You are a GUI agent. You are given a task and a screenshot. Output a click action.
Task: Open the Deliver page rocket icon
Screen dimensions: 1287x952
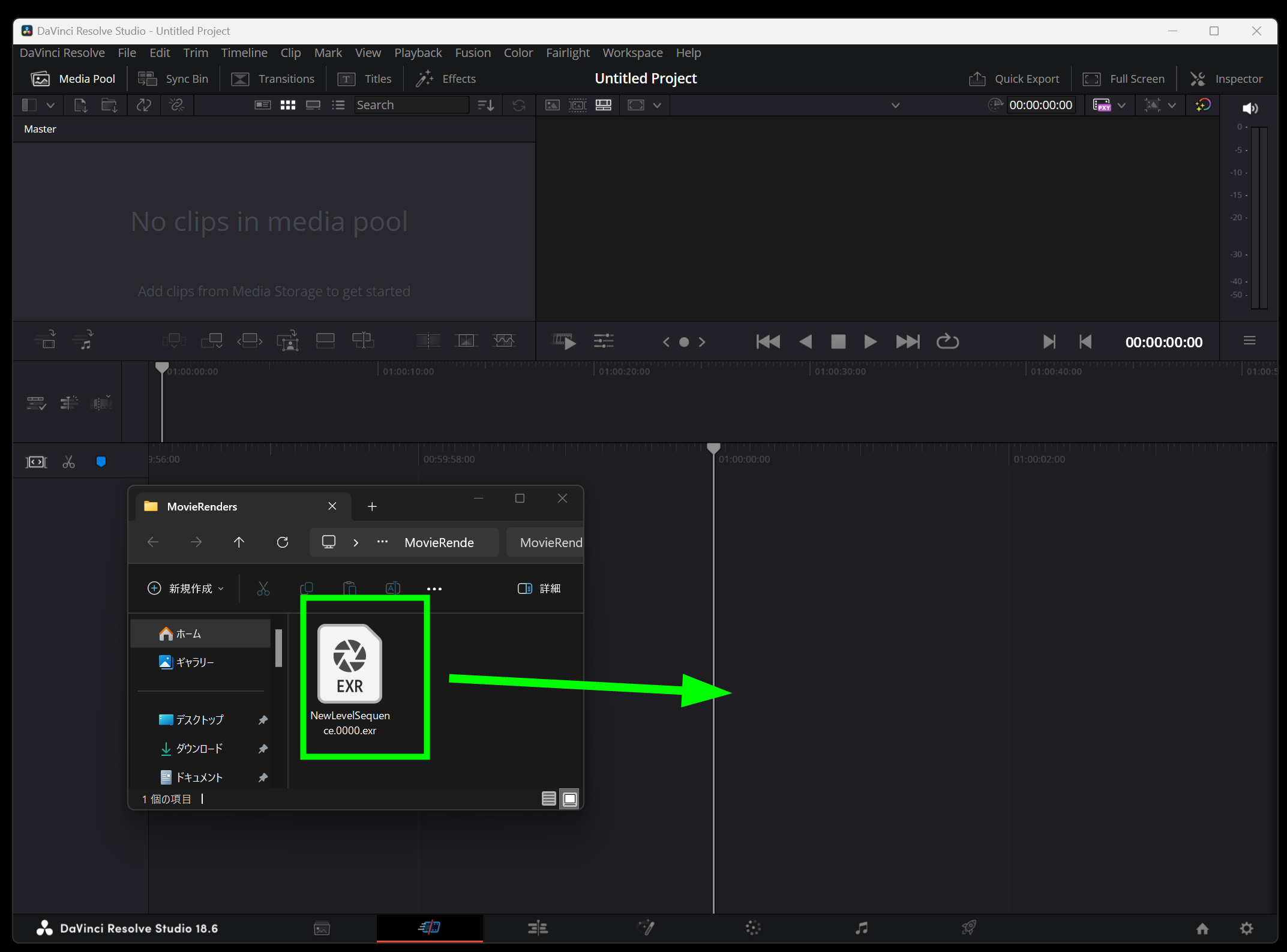[x=968, y=928]
